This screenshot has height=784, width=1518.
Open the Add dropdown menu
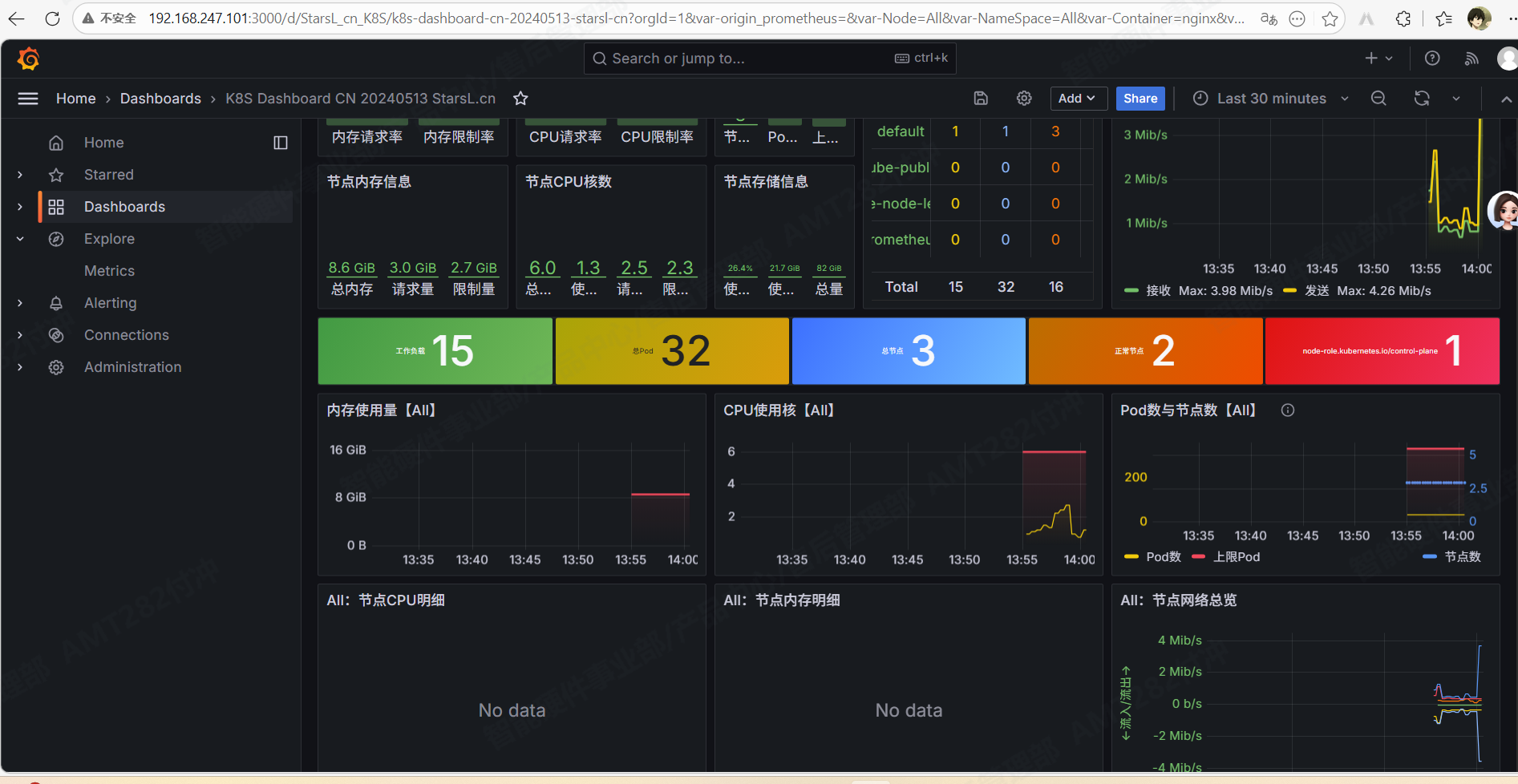point(1079,99)
